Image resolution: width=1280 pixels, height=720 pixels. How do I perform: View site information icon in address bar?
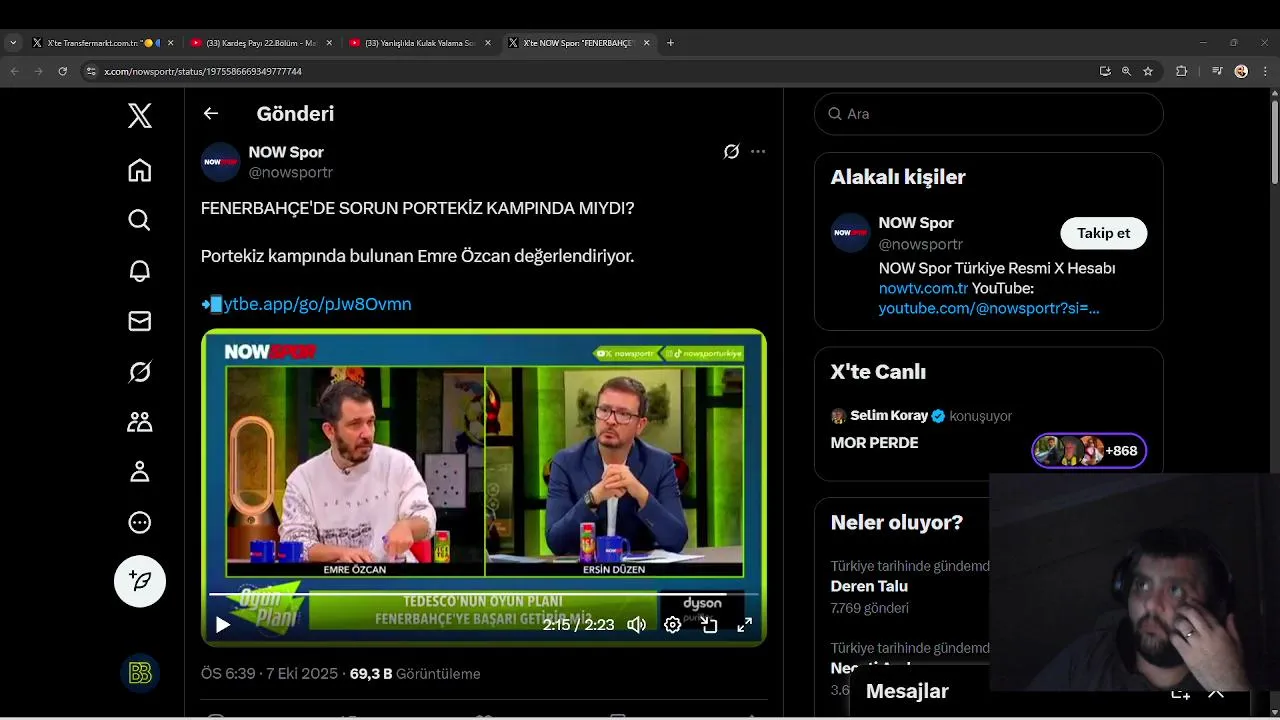tap(91, 71)
